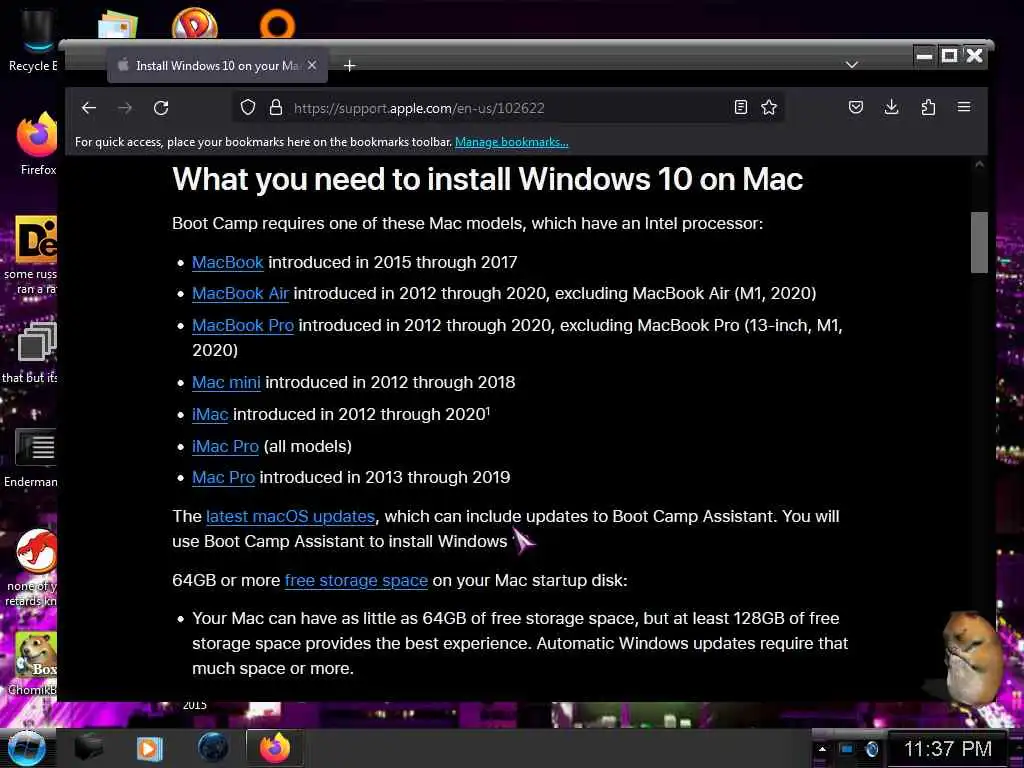
Task: Click the padlock site information icon
Action: (x=276, y=107)
